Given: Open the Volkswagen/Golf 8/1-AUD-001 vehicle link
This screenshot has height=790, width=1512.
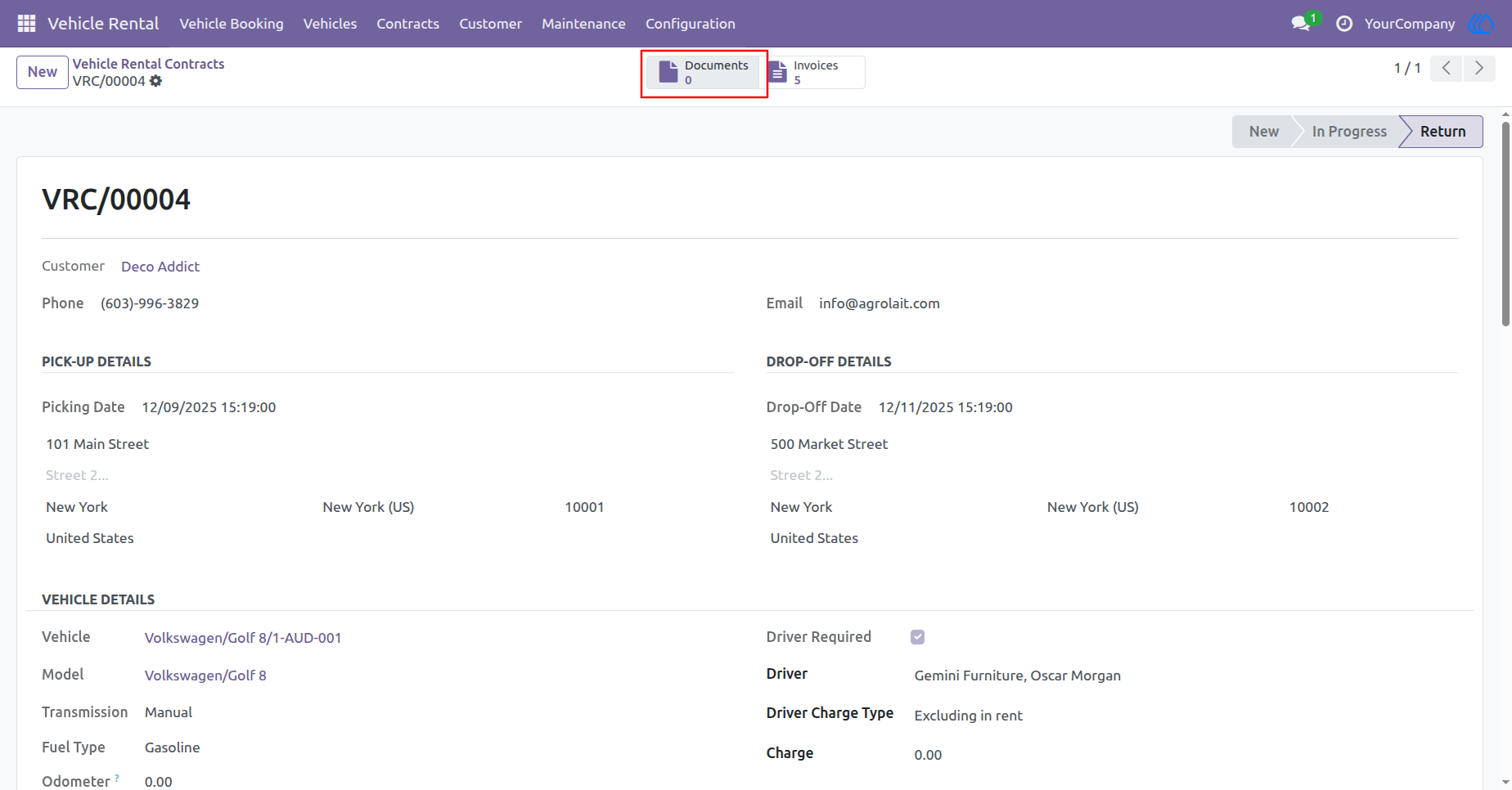Looking at the screenshot, I should 243,638.
